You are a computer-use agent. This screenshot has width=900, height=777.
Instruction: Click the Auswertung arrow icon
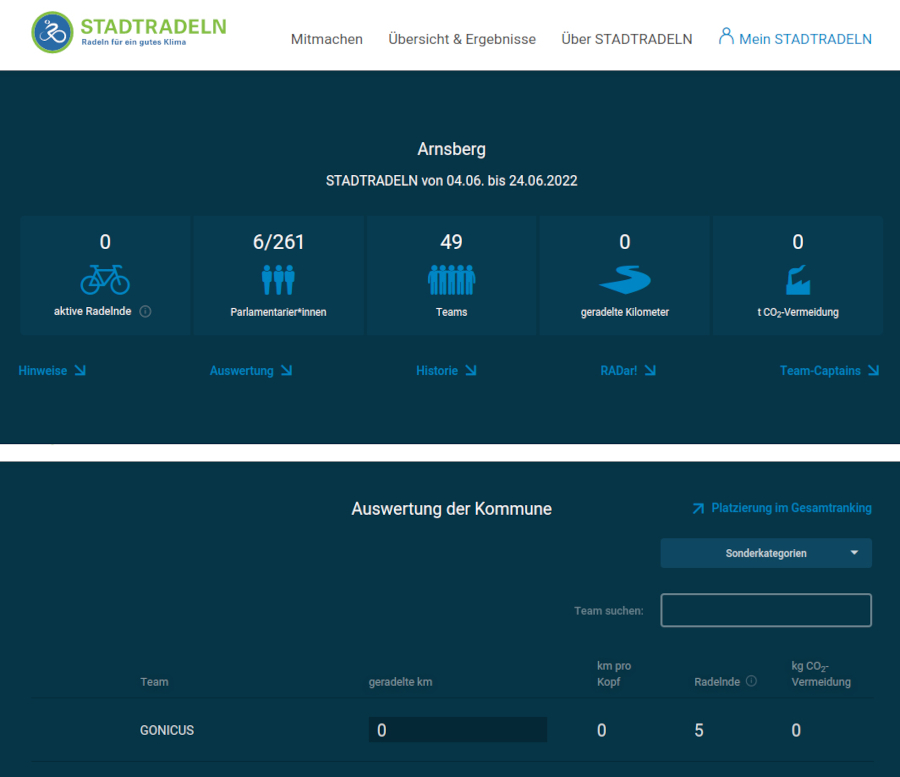pyautogui.click(x=286, y=371)
